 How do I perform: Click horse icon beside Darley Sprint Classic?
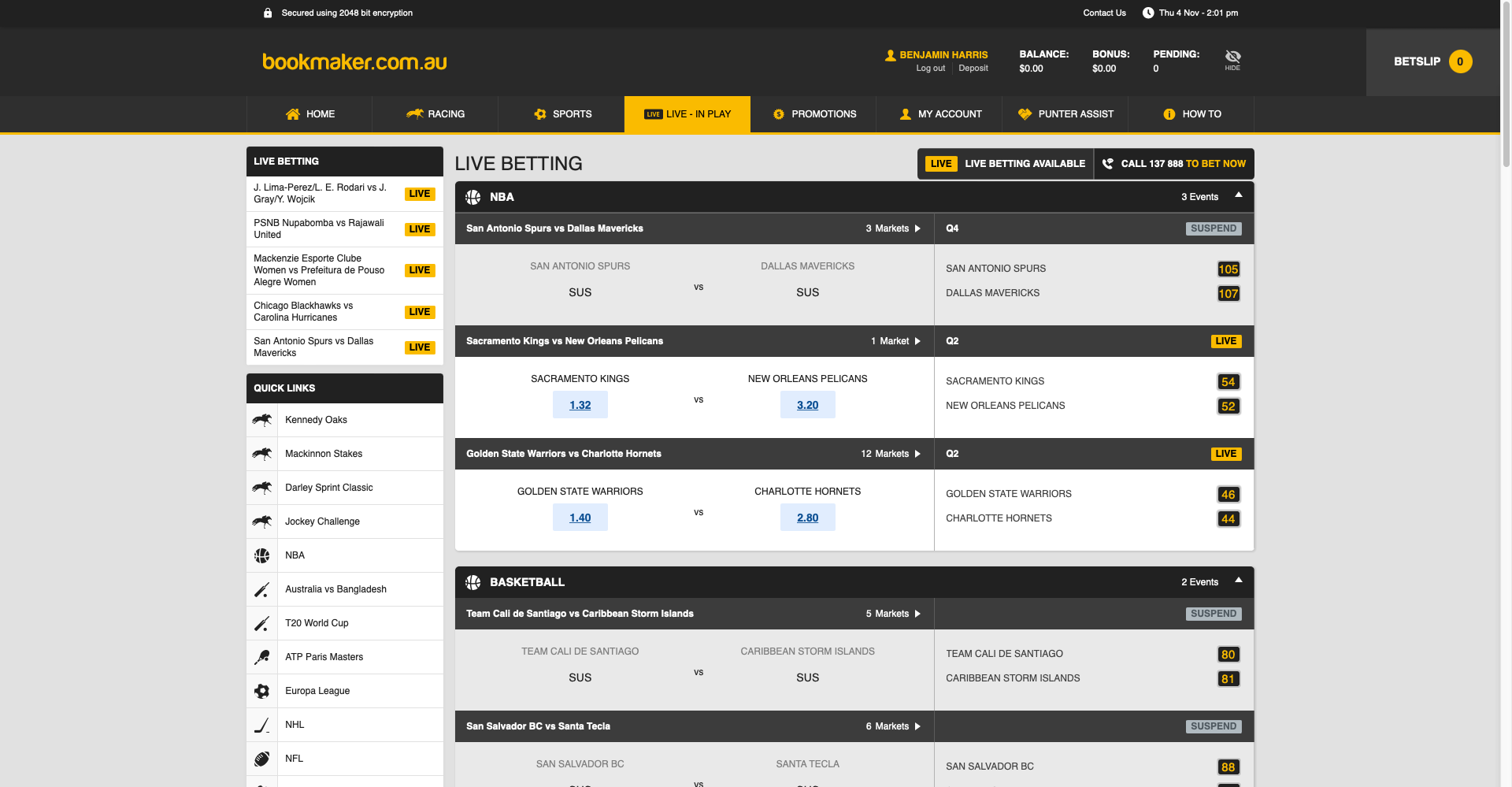(262, 488)
